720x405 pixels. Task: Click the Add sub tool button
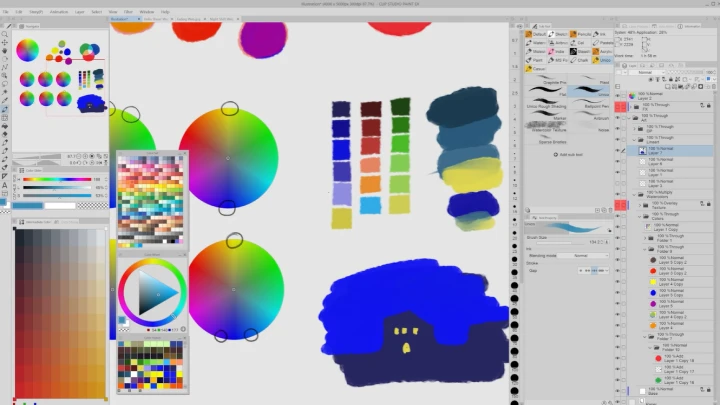coord(568,155)
